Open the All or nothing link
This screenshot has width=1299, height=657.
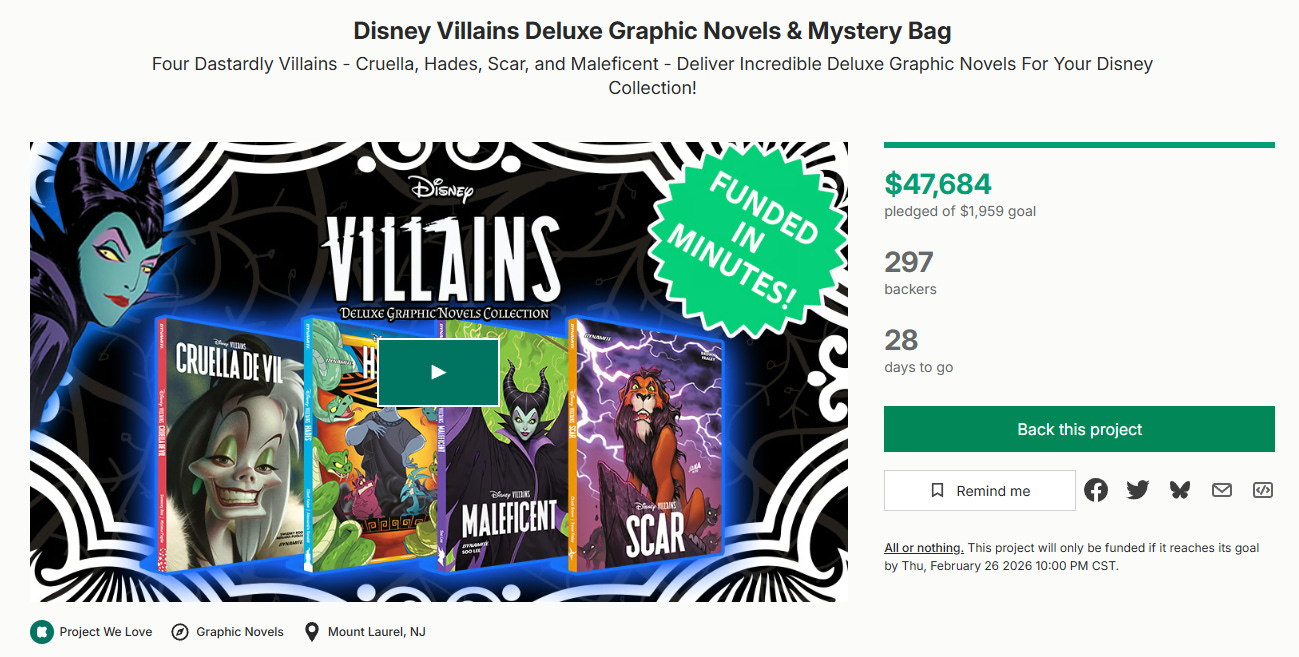pos(924,548)
